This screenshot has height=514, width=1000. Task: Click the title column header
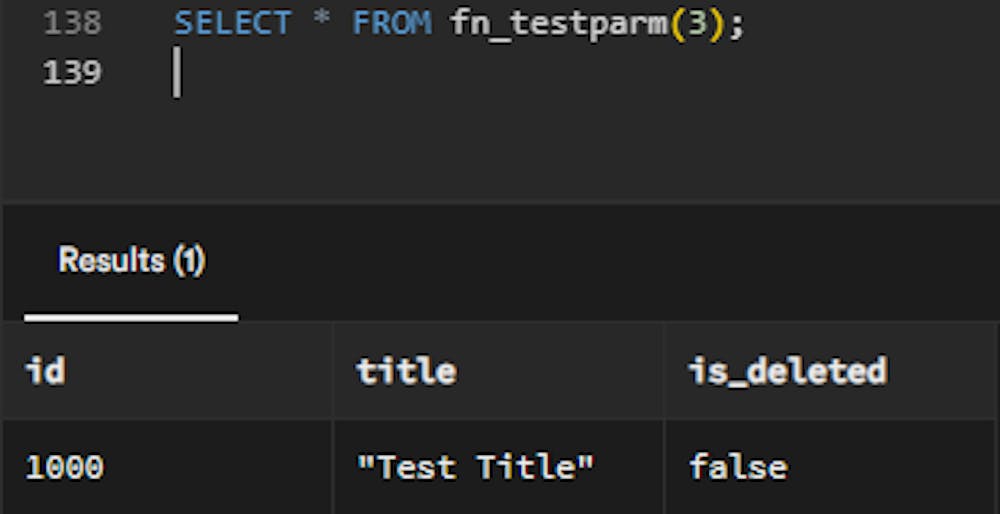406,371
